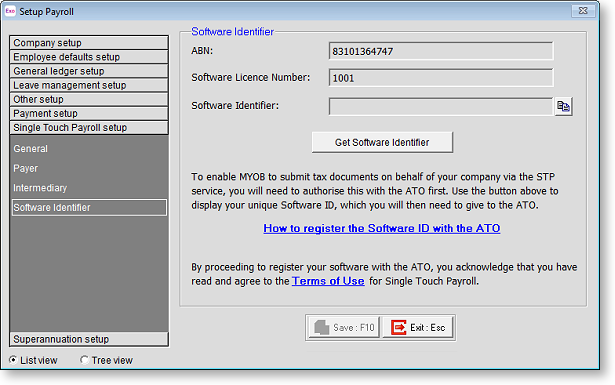
Task: Expand the General ledger setup section
Action: click(89, 71)
